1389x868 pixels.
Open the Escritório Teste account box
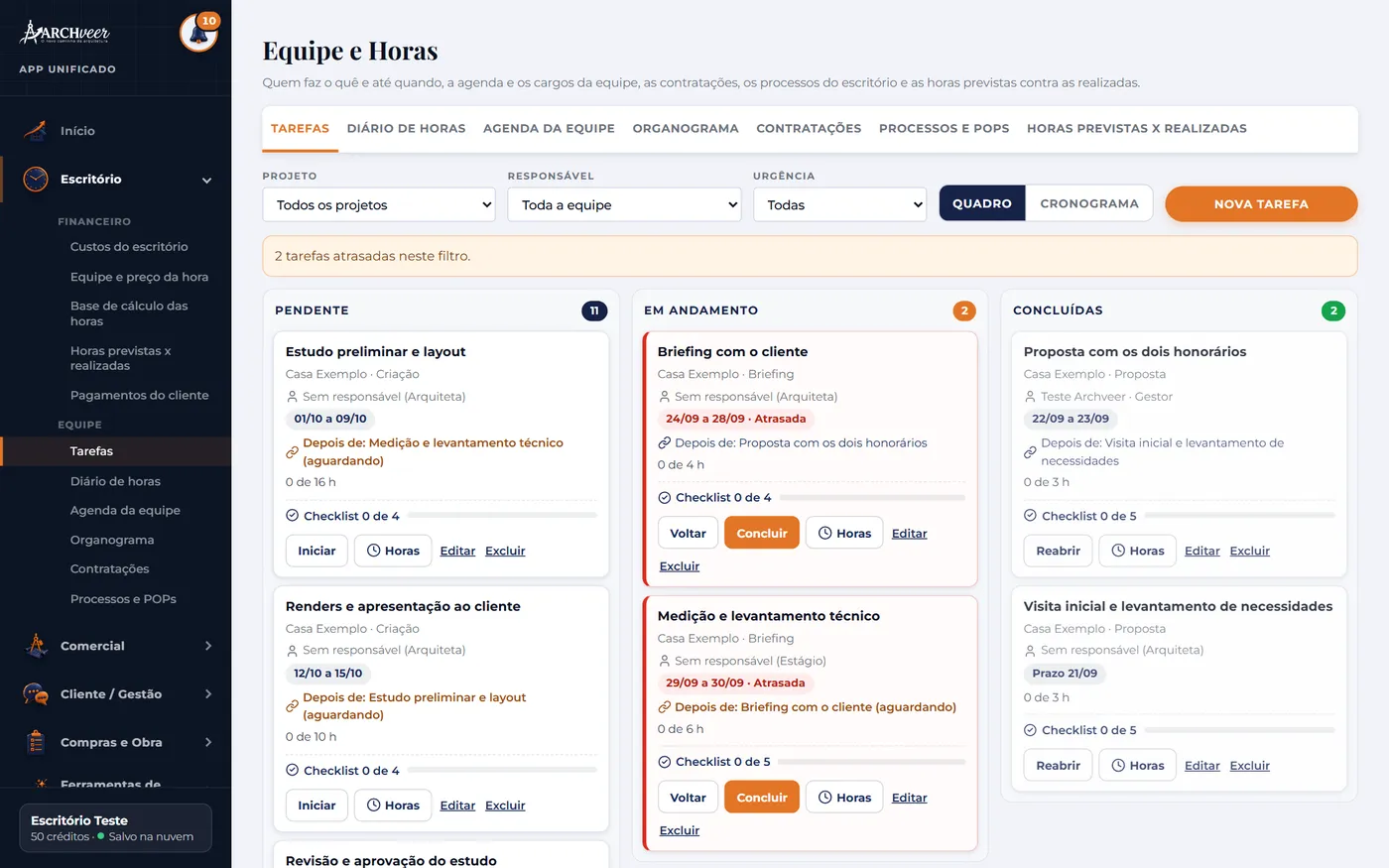[x=115, y=827]
